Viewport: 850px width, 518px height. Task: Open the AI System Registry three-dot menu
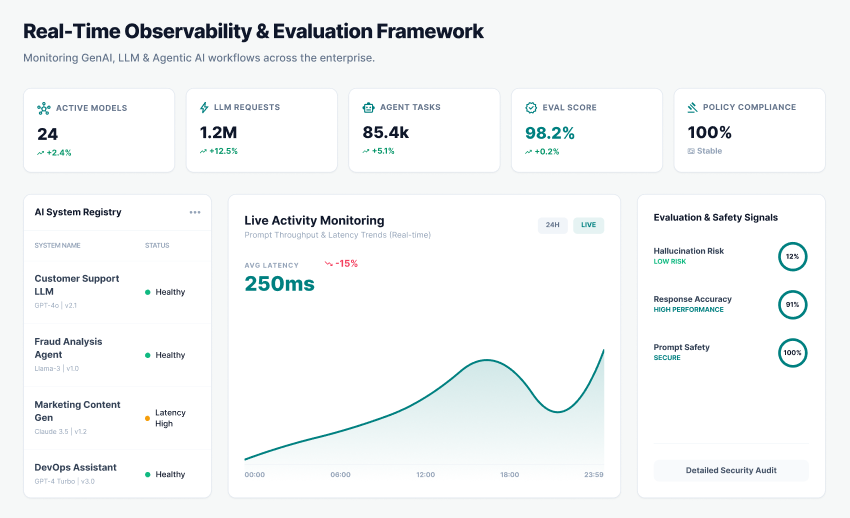pyautogui.click(x=195, y=212)
